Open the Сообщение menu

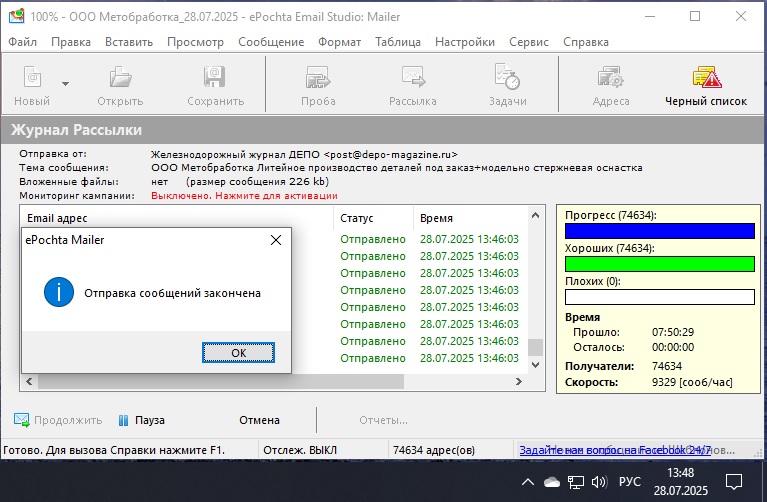point(271,42)
